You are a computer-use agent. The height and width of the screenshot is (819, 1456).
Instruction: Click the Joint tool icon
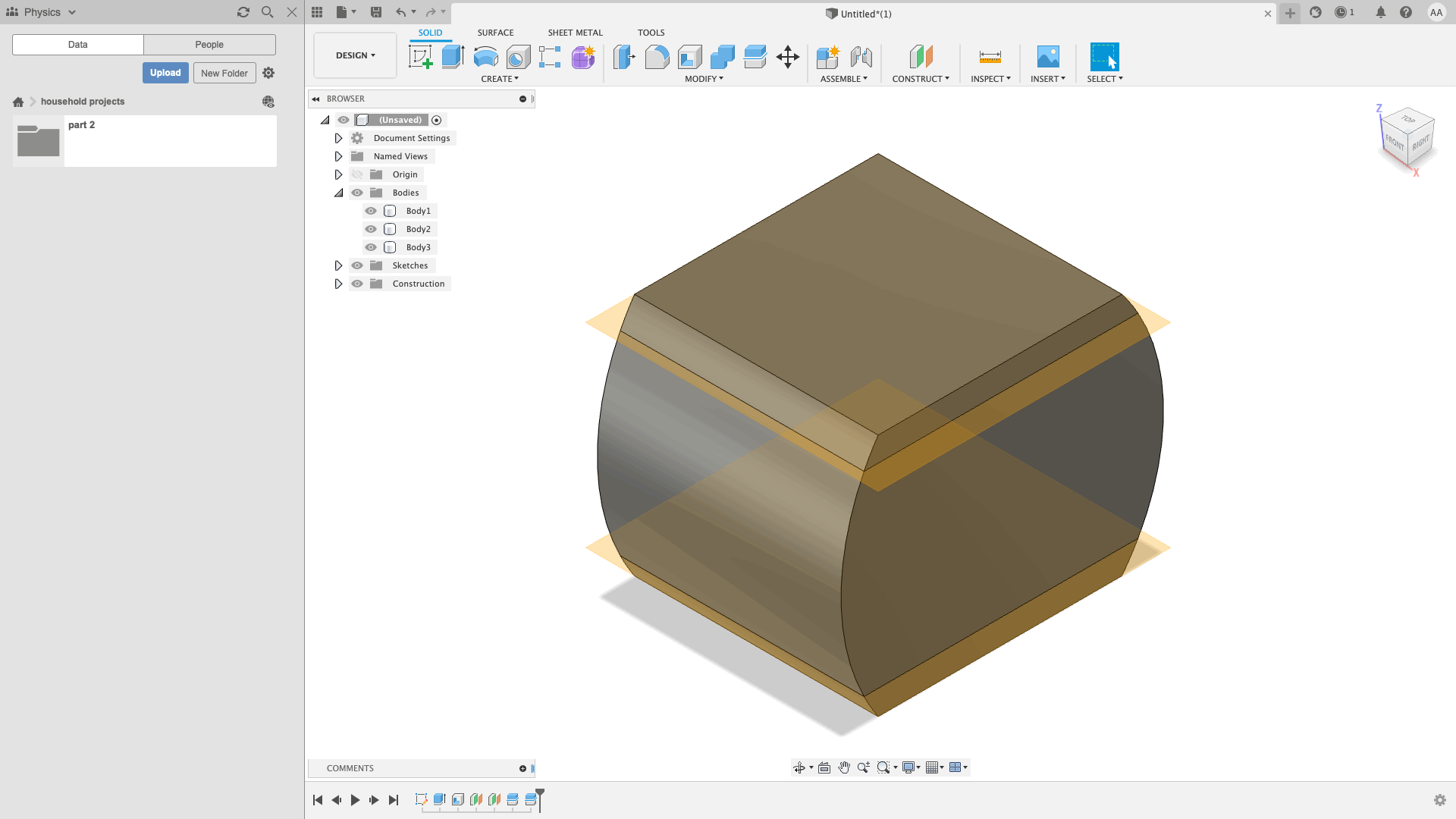(861, 57)
